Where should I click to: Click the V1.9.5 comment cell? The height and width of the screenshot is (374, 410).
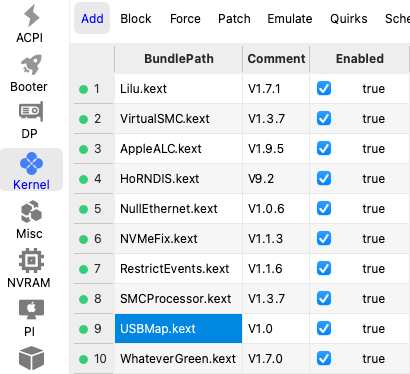pyautogui.click(x=276, y=149)
